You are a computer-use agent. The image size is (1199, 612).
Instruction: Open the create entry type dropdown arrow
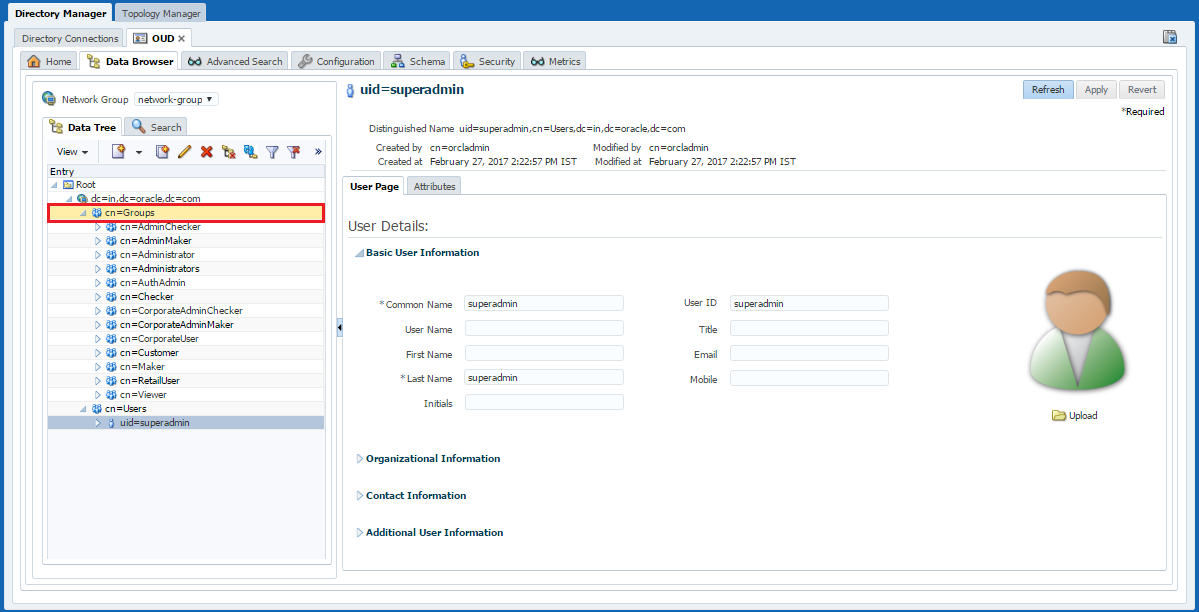[x=139, y=152]
